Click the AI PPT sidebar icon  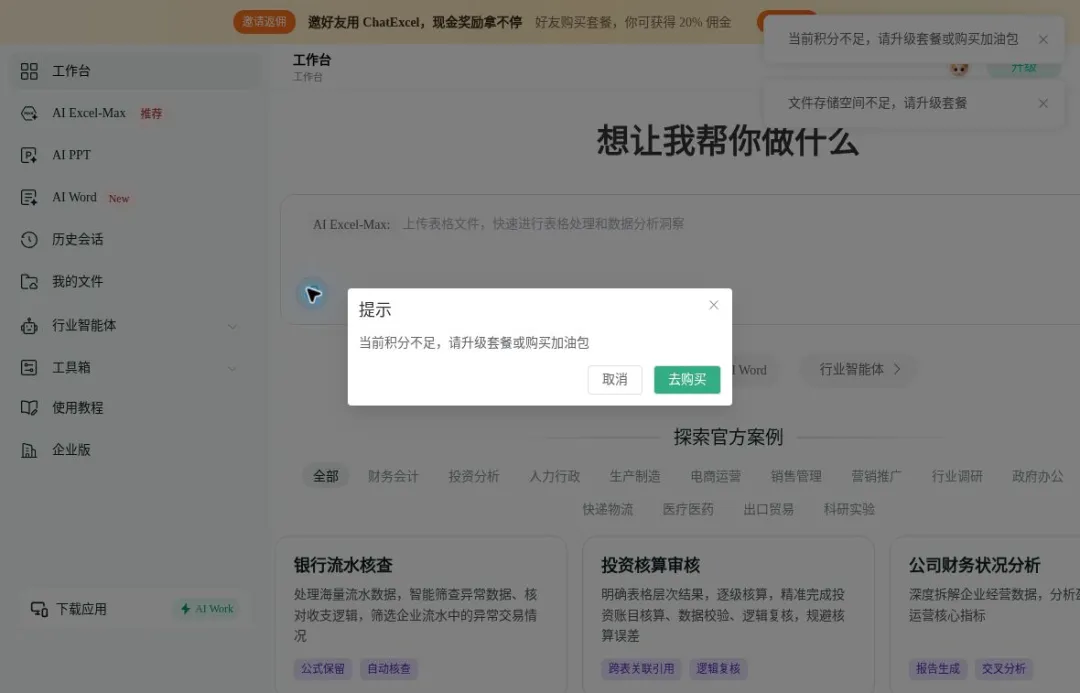point(29,155)
